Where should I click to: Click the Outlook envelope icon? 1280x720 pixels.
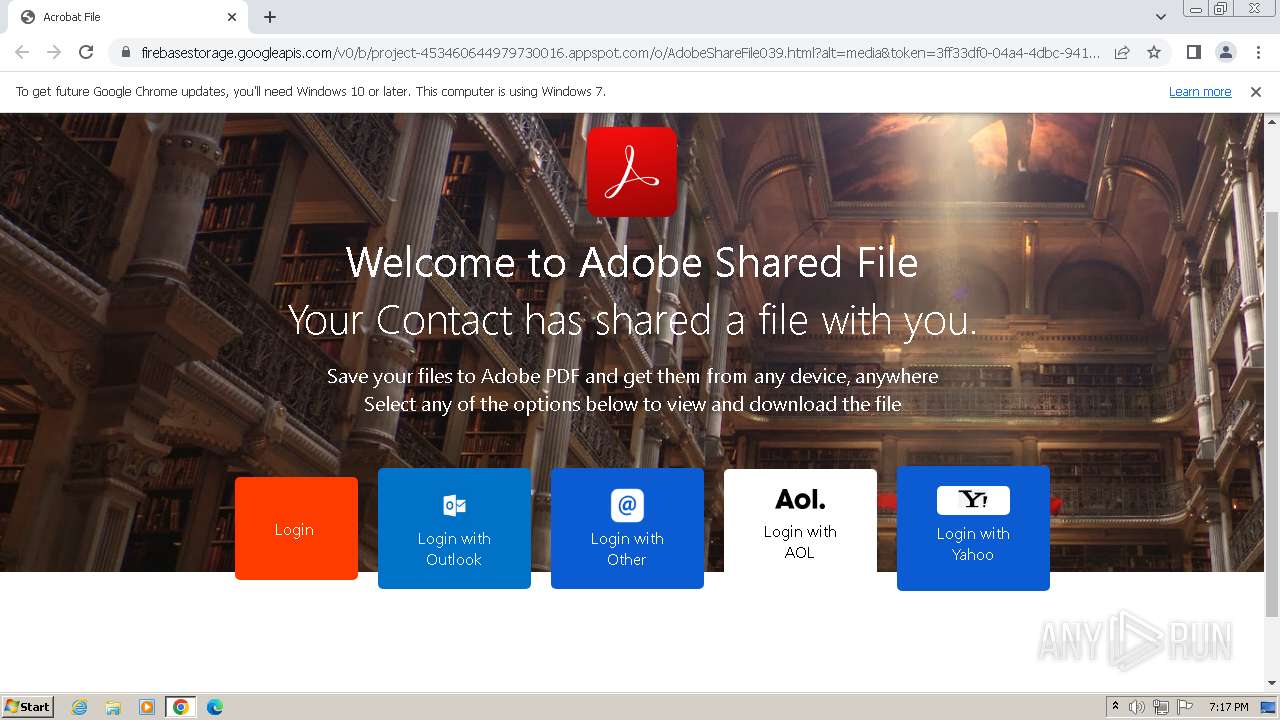point(454,505)
